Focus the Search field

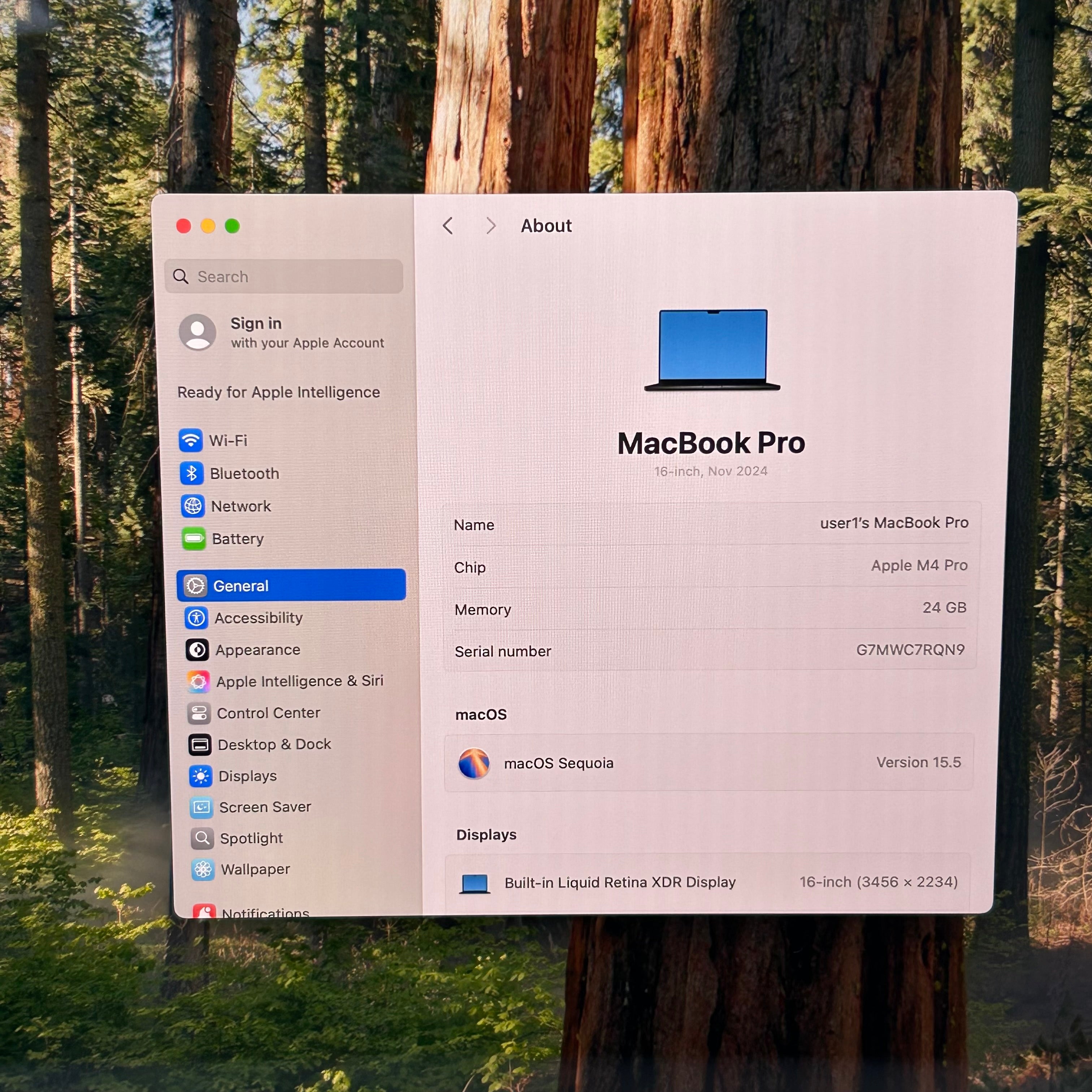click(x=284, y=276)
